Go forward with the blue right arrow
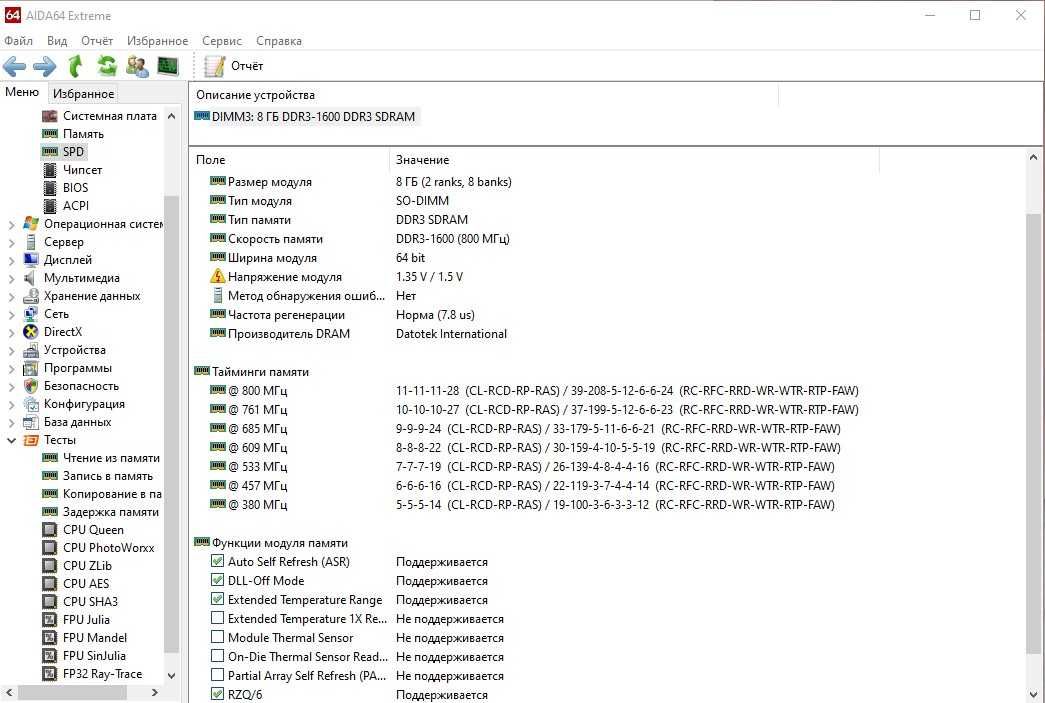This screenshot has height=703, width=1045. [x=45, y=66]
